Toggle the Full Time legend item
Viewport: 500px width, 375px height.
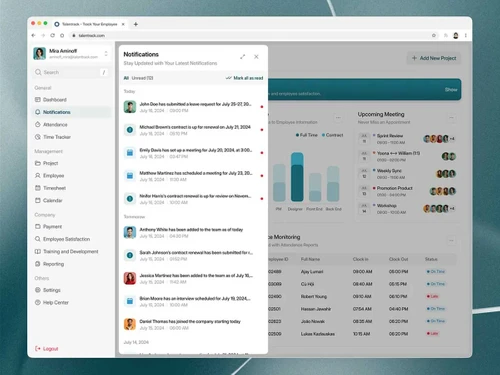pos(307,135)
